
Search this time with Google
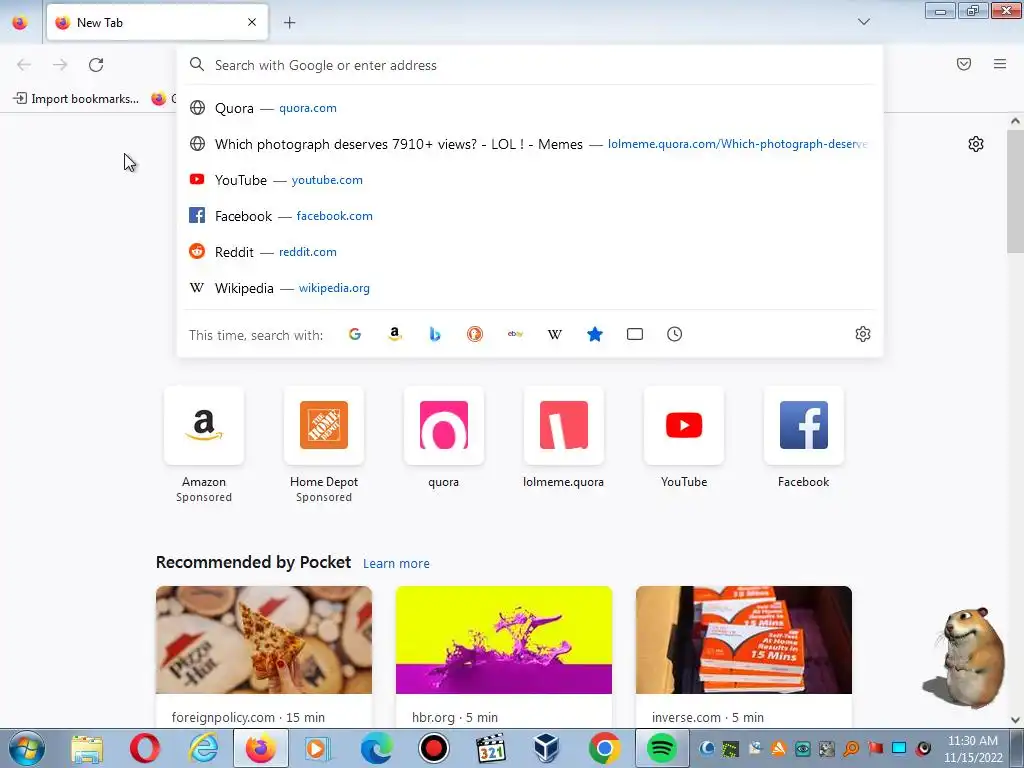point(355,334)
